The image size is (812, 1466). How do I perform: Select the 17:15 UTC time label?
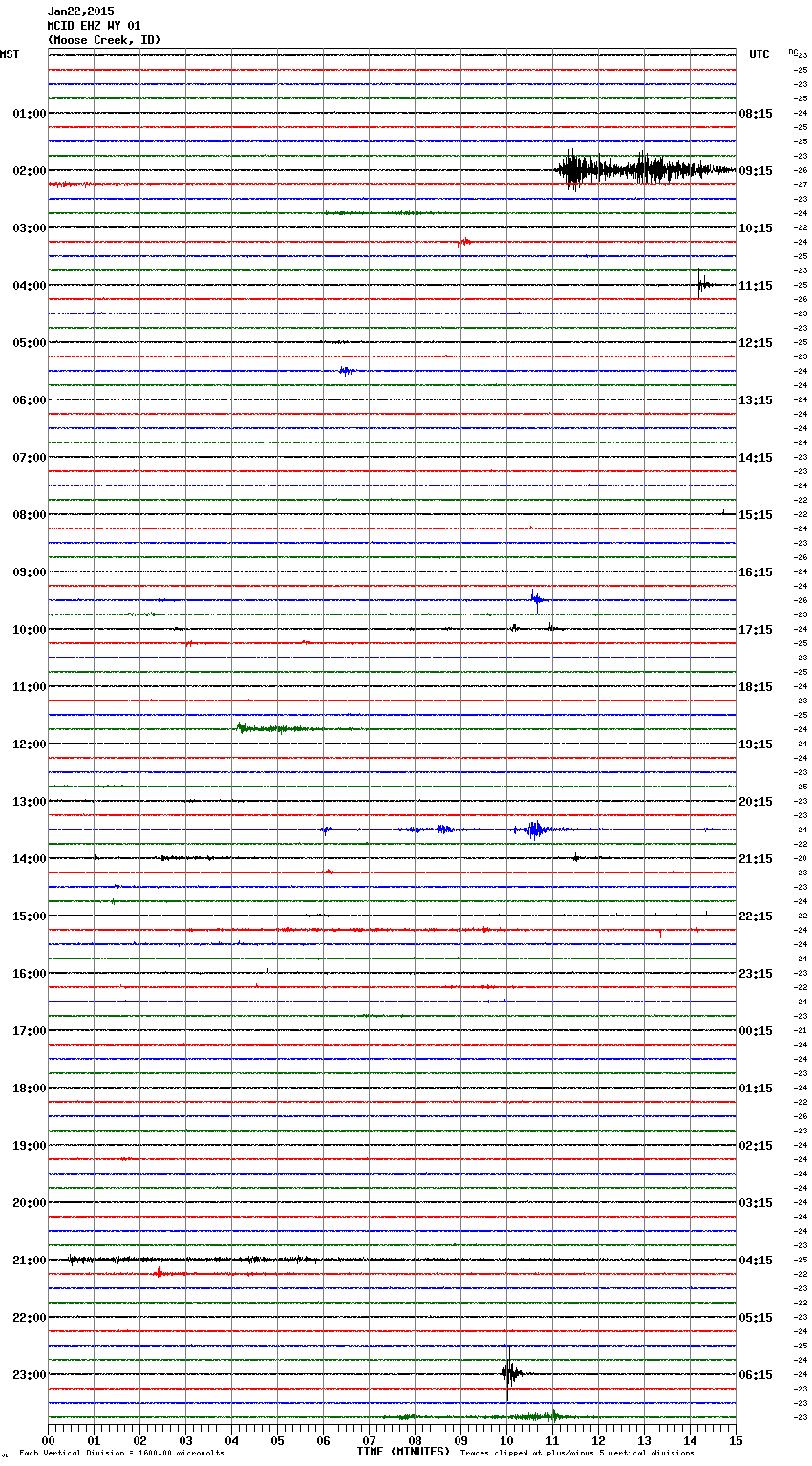click(756, 630)
